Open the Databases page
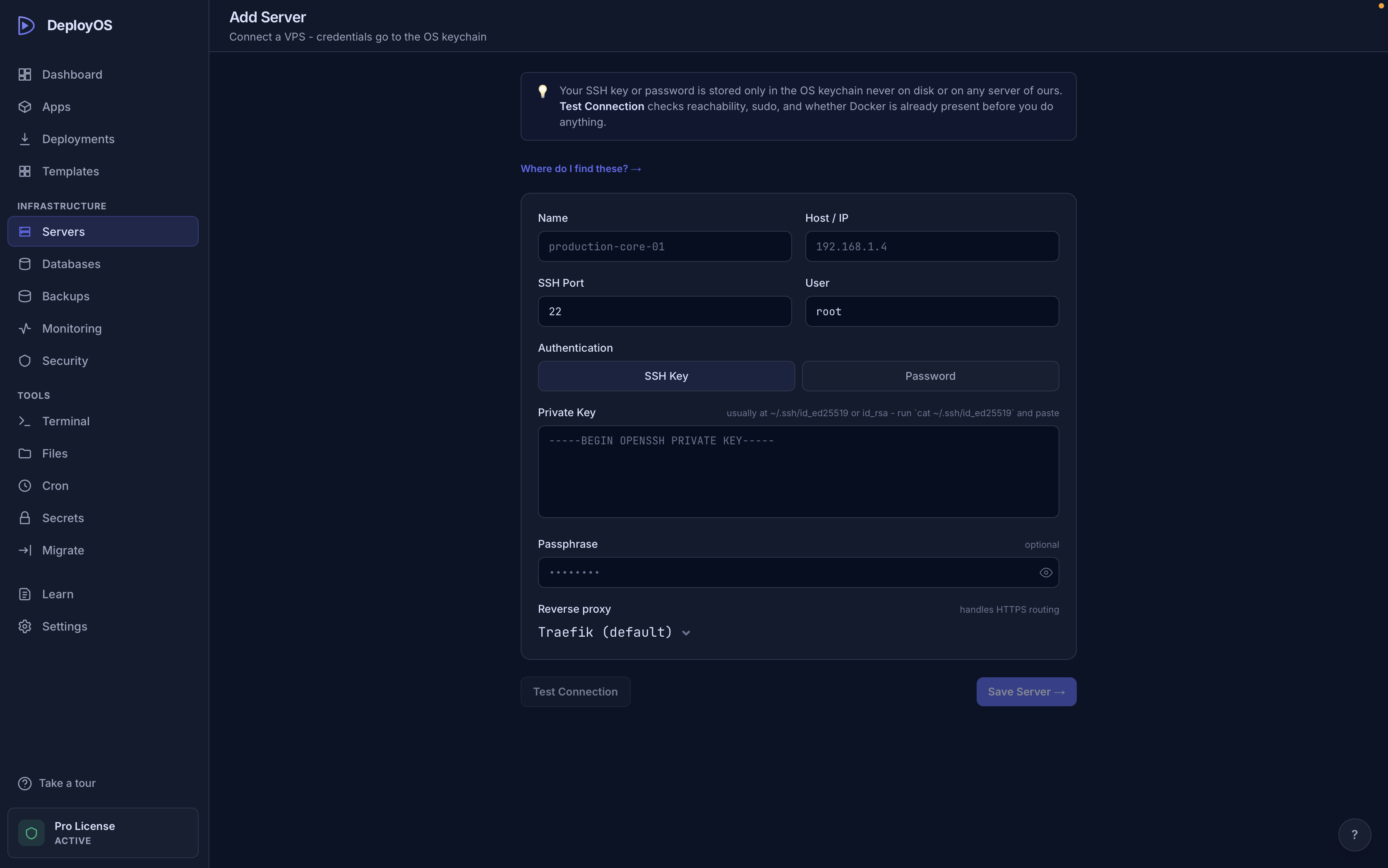Image resolution: width=1388 pixels, height=868 pixels. click(x=103, y=264)
